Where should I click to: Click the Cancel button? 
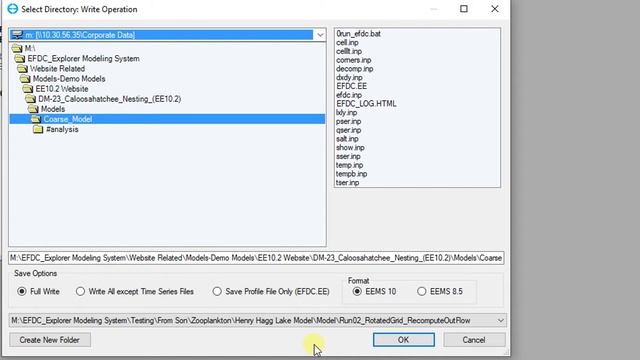click(x=474, y=340)
